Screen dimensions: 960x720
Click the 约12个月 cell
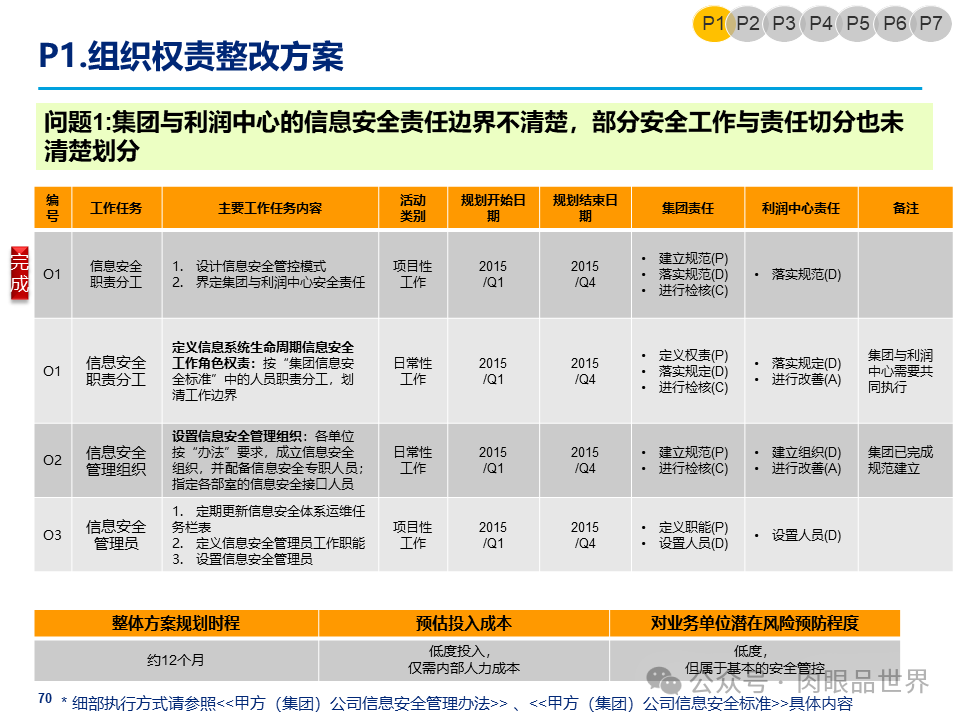tap(176, 660)
